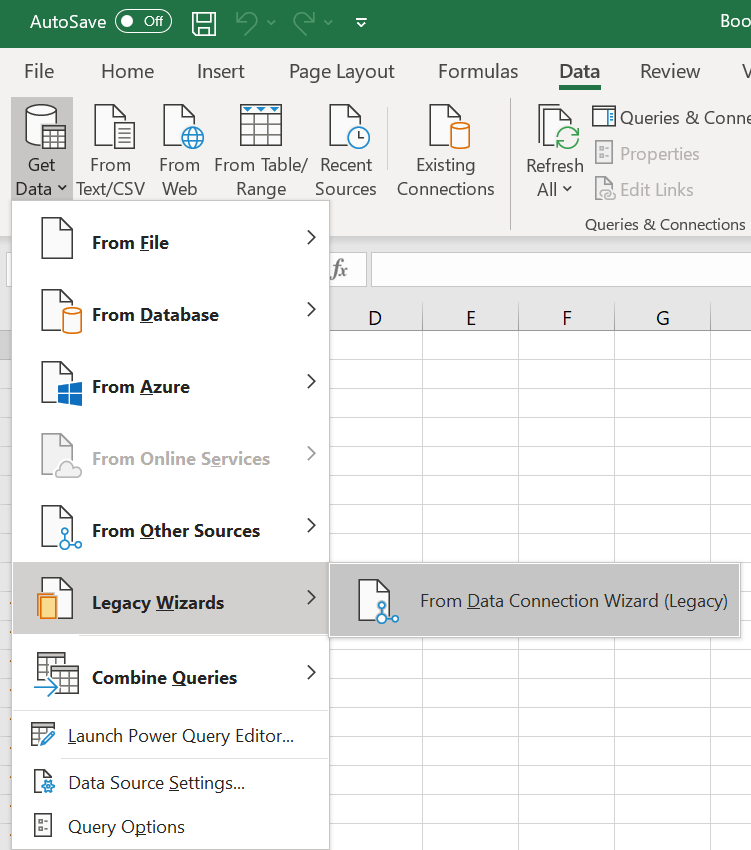751x850 pixels.
Task: Open the From Database submenu
Action: click(171, 311)
